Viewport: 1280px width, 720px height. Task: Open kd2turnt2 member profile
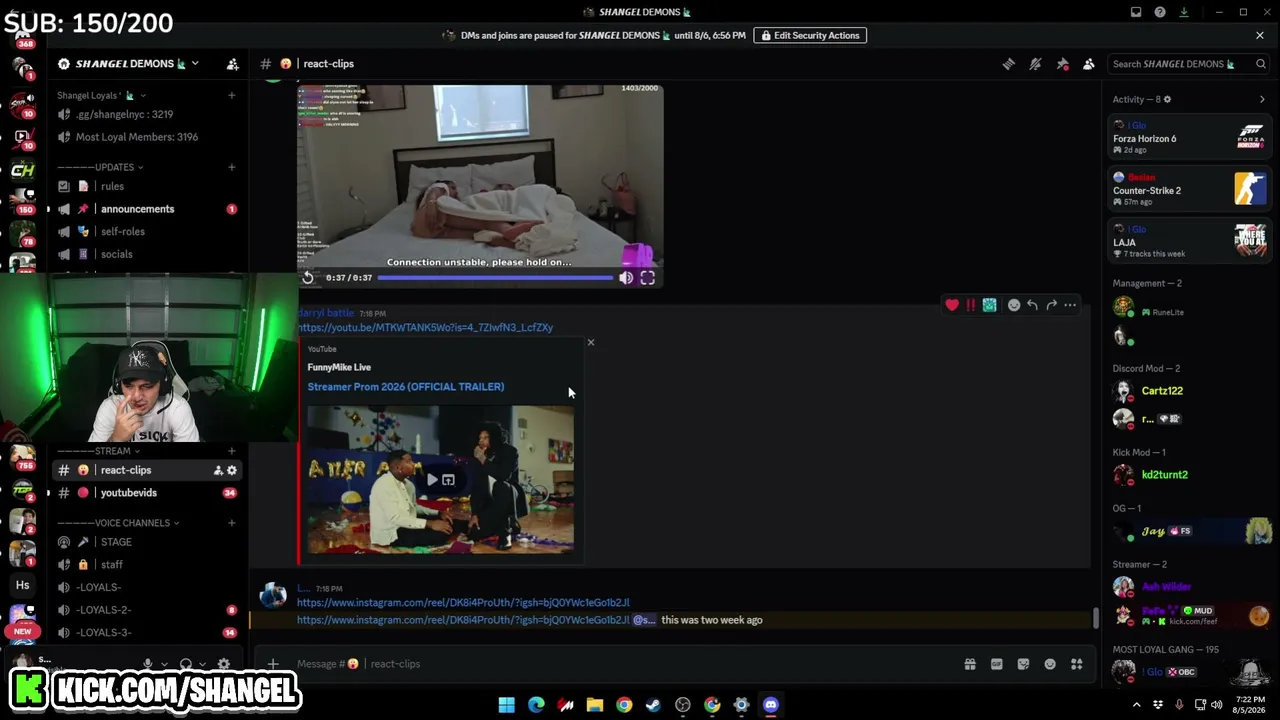click(1190, 475)
